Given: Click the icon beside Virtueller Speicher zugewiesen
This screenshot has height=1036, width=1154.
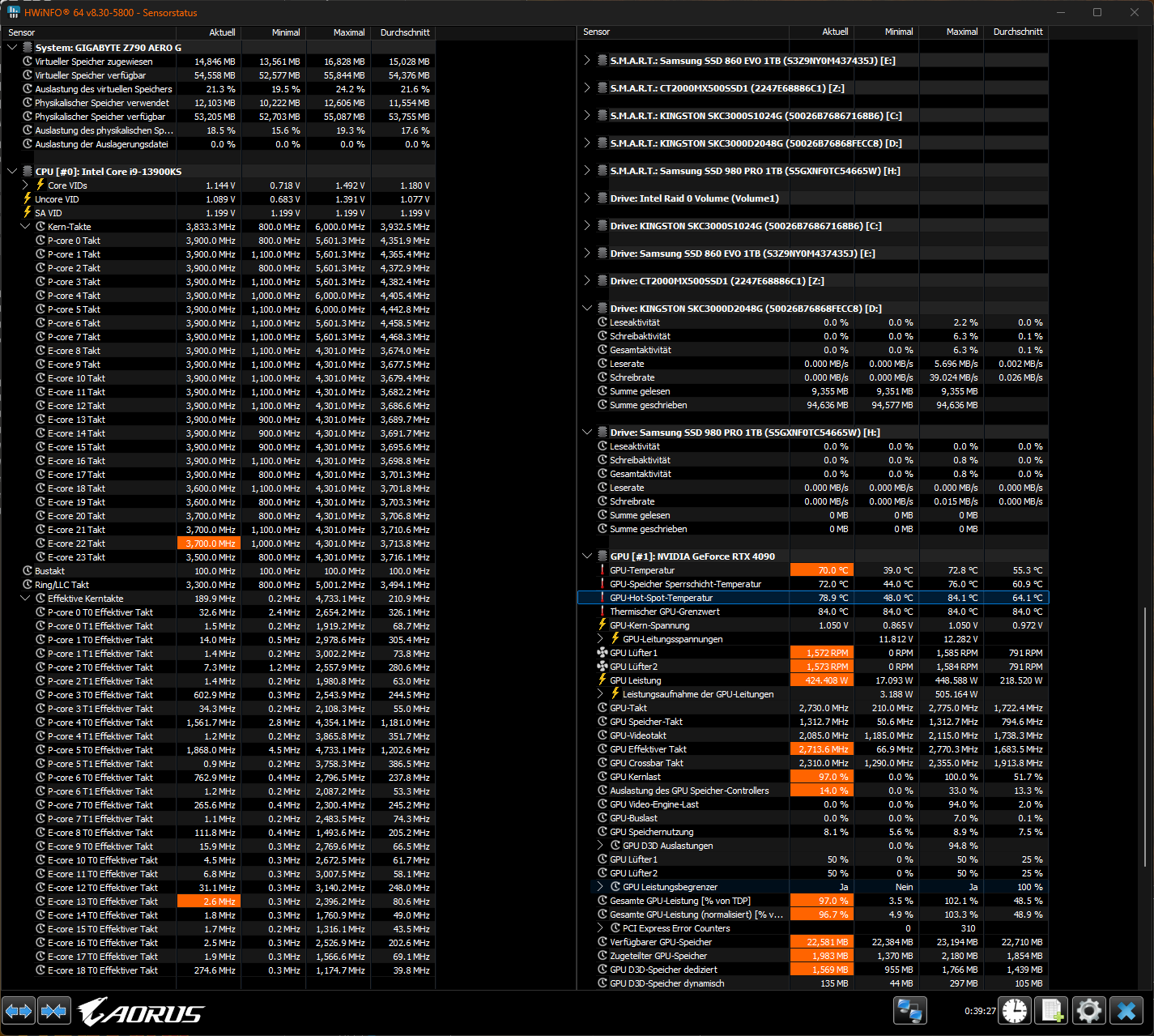Looking at the screenshot, I should 28,62.
